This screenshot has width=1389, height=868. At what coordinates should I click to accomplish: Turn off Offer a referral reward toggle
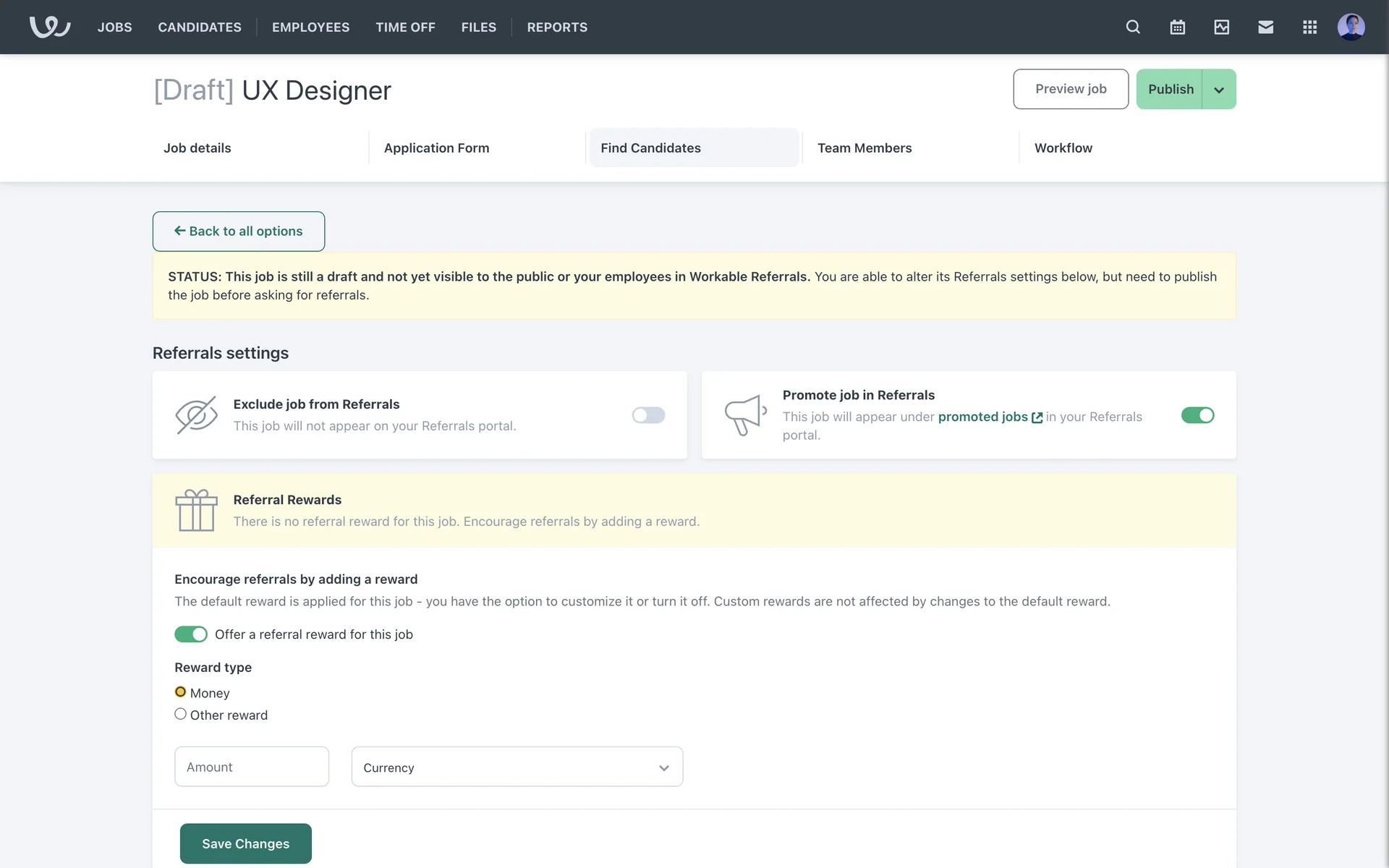191,634
